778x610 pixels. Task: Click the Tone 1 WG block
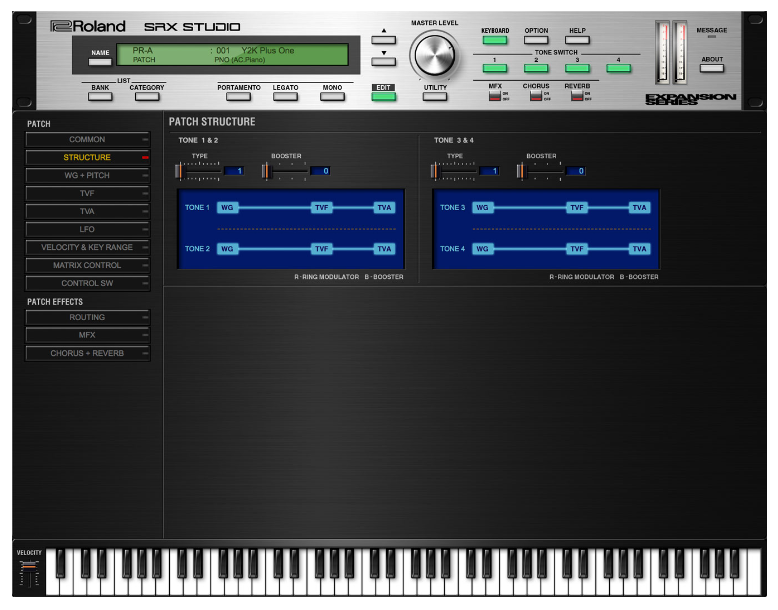(227, 207)
